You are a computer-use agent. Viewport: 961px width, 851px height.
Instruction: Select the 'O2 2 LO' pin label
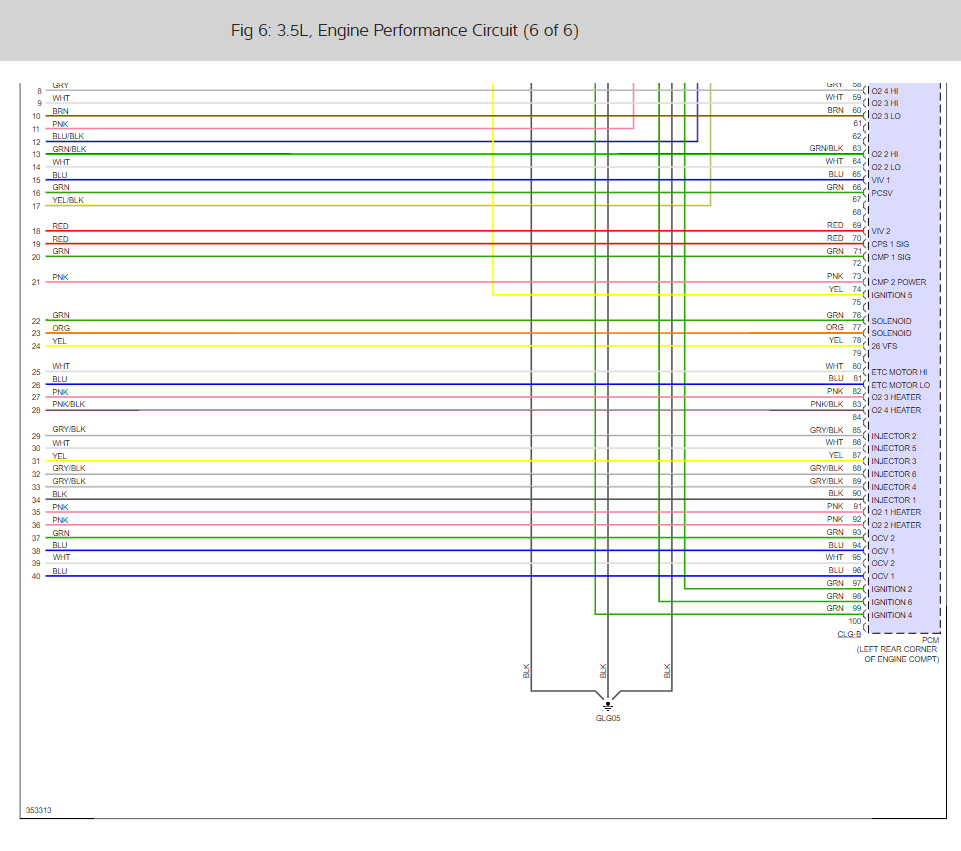[886, 167]
